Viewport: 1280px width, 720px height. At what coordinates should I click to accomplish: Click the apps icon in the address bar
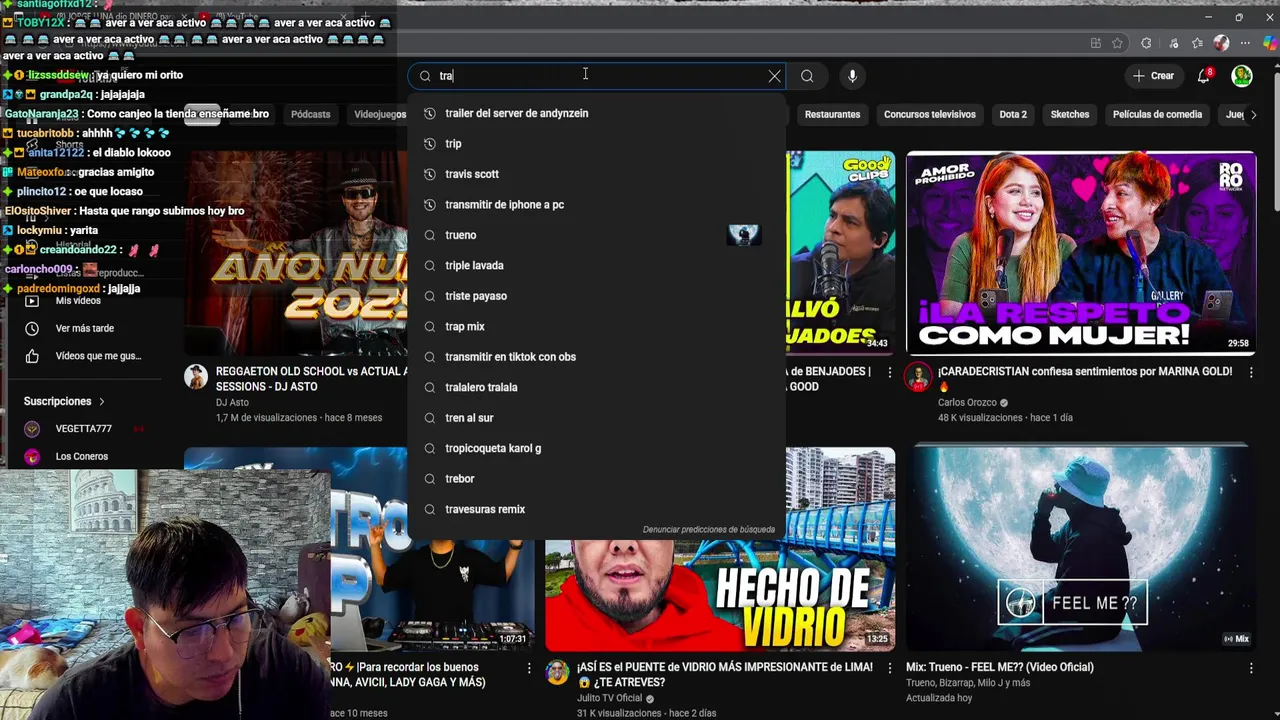1096,43
